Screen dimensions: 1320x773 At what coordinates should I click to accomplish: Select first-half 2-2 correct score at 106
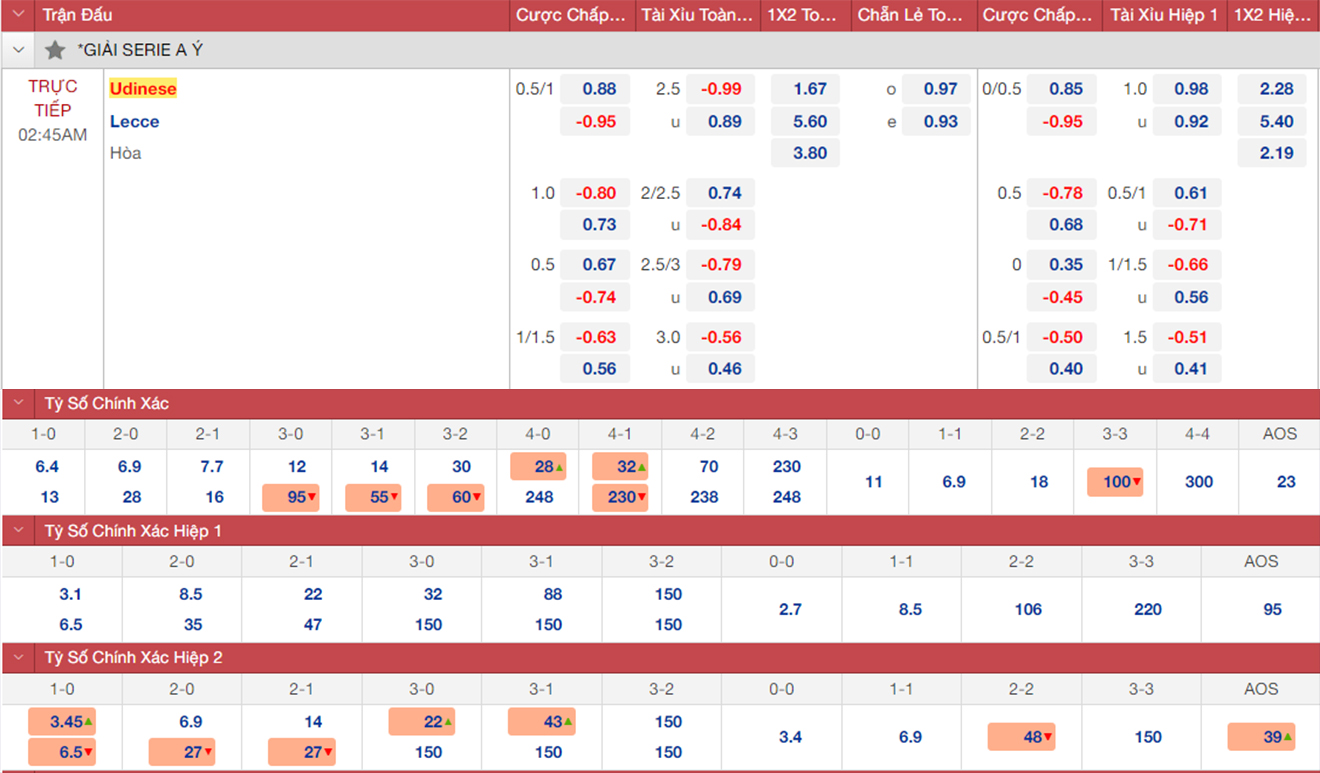pos(1027,609)
